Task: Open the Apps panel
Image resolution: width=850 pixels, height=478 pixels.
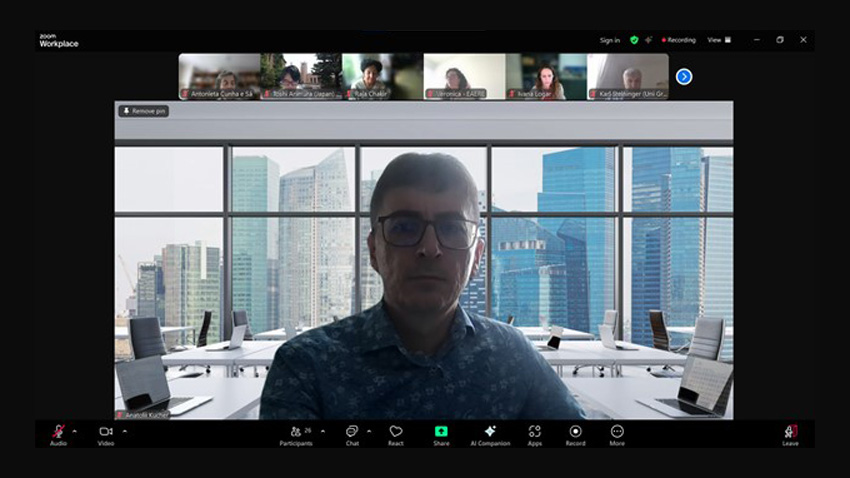Action: (534, 432)
